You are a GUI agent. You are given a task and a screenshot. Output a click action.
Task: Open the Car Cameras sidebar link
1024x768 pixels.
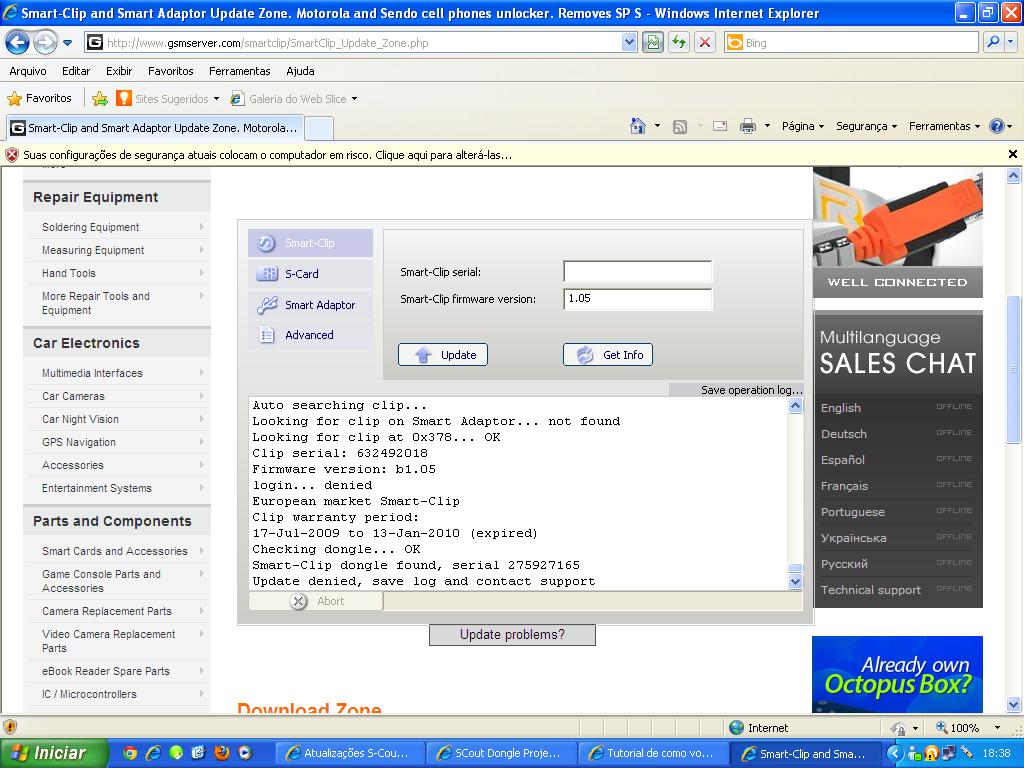point(73,396)
